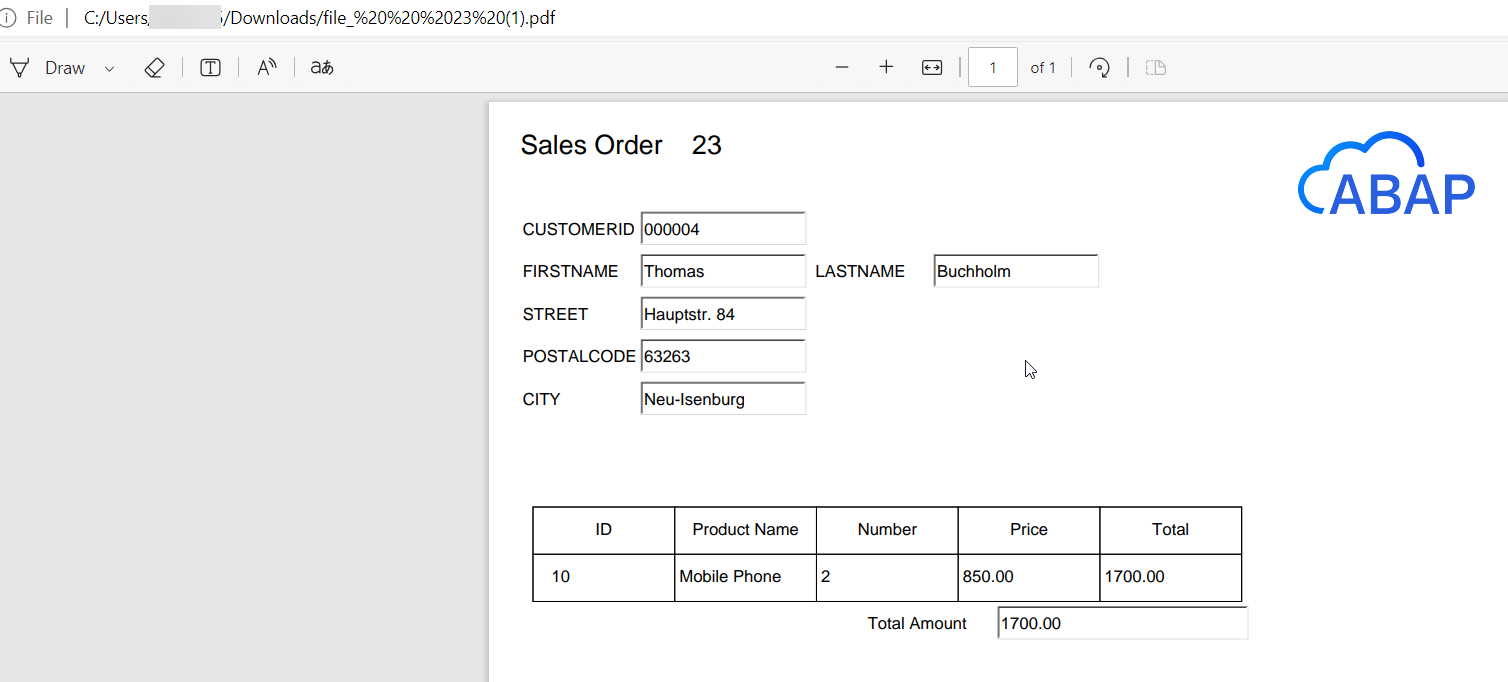Click the CUSTOMERID label
This screenshot has height=682, width=1508.
[578, 230]
